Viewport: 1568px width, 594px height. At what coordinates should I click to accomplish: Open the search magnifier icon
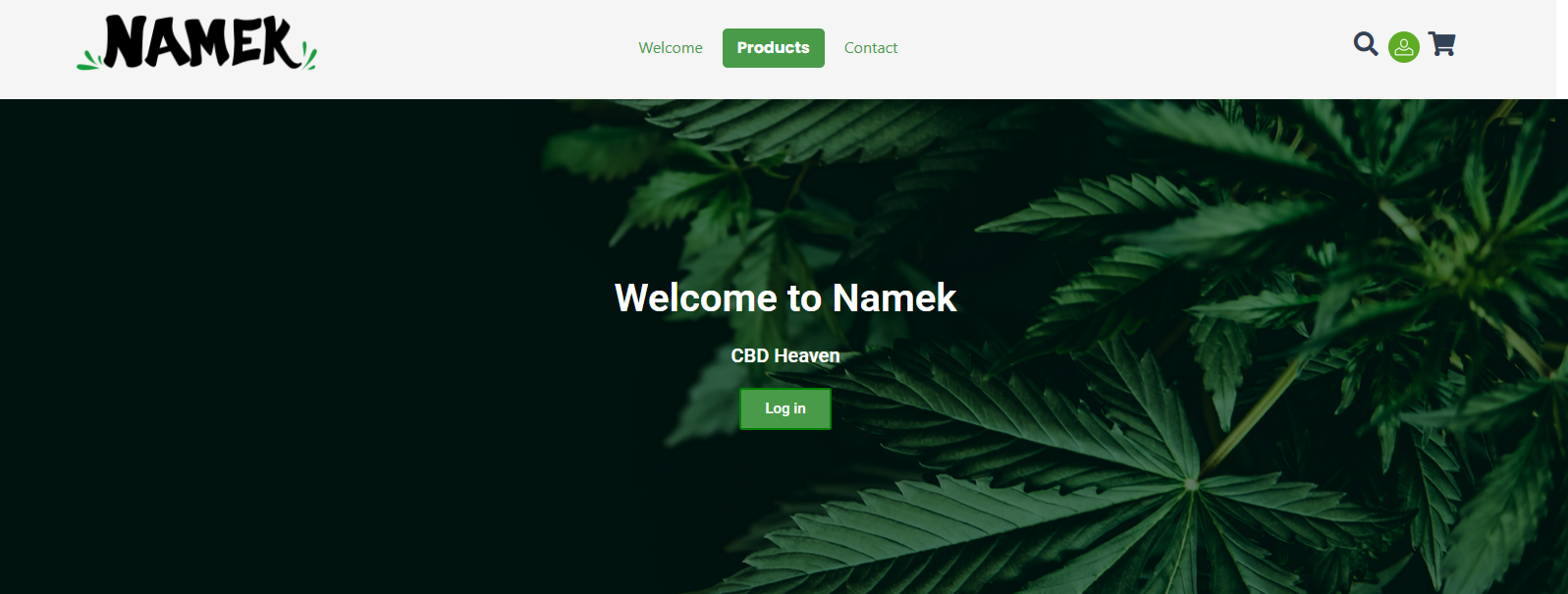[x=1366, y=44]
